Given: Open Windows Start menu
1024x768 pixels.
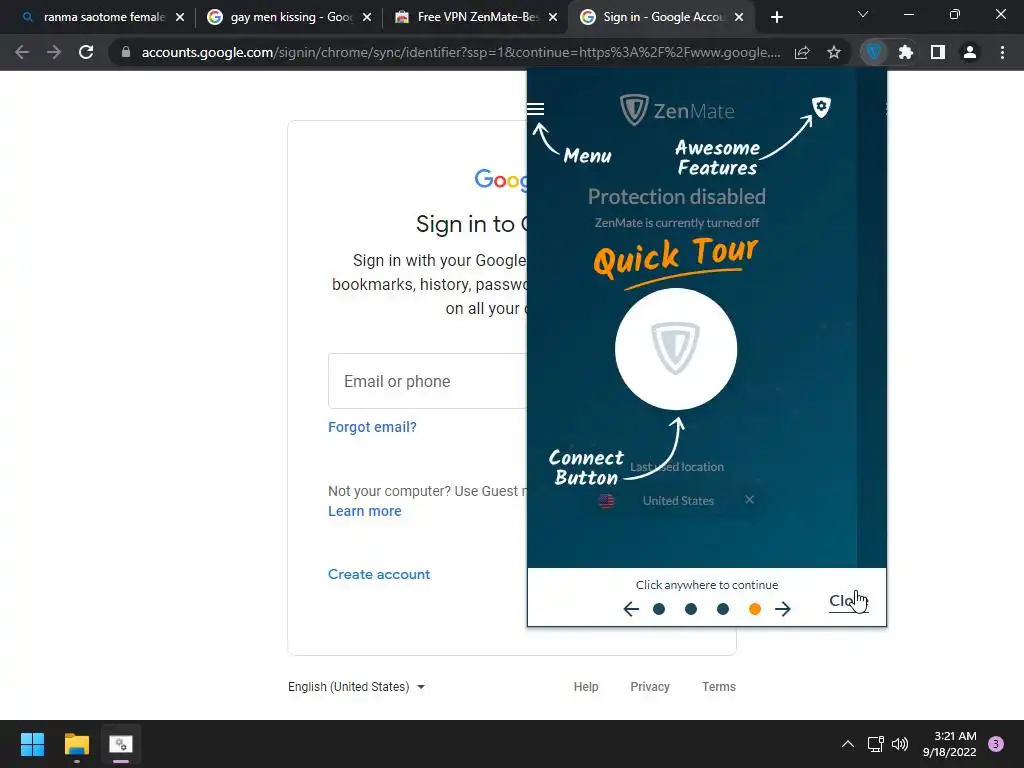Looking at the screenshot, I should point(32,744).
